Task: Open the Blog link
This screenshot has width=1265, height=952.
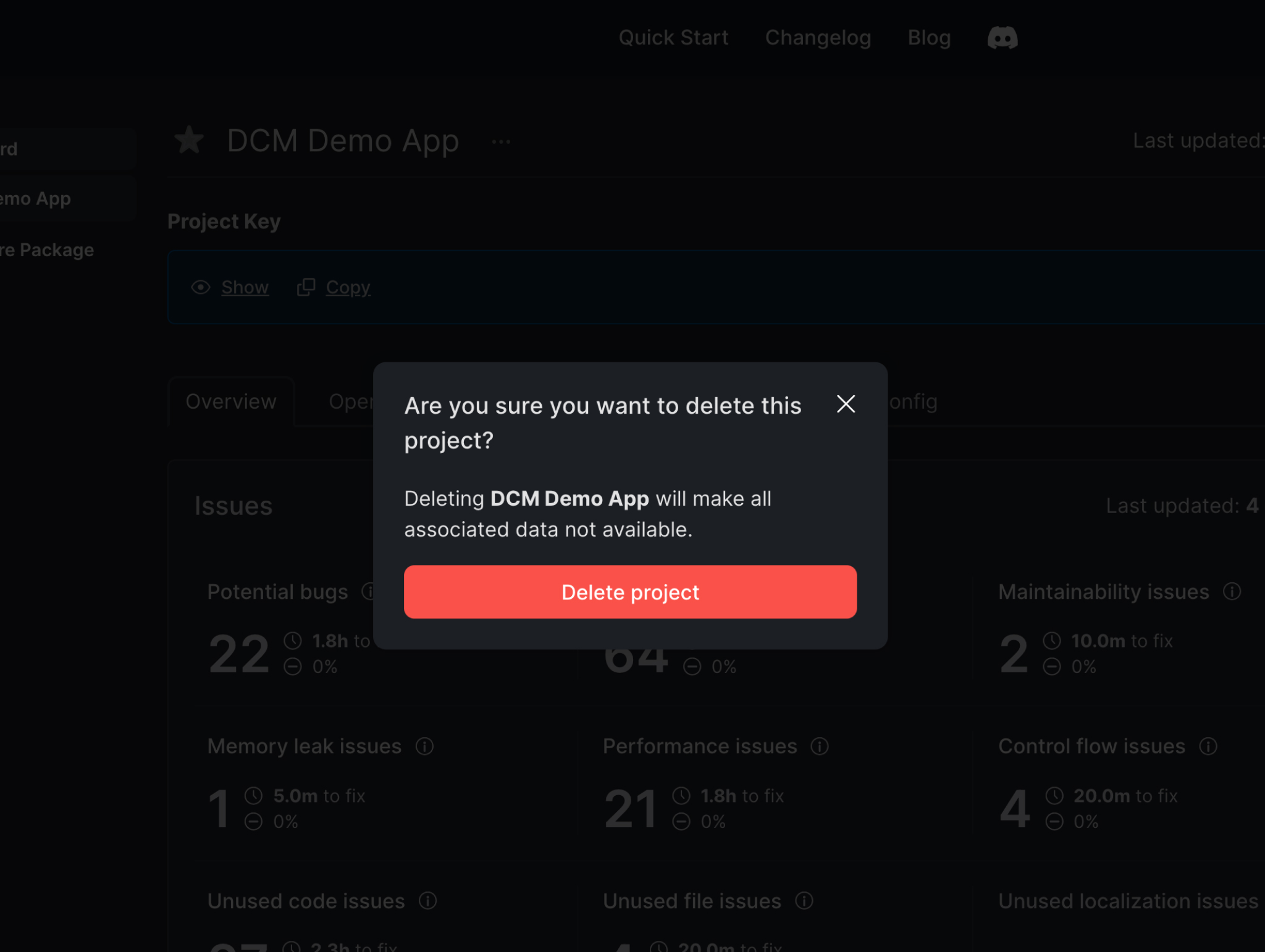Action: tap(929, 38)
